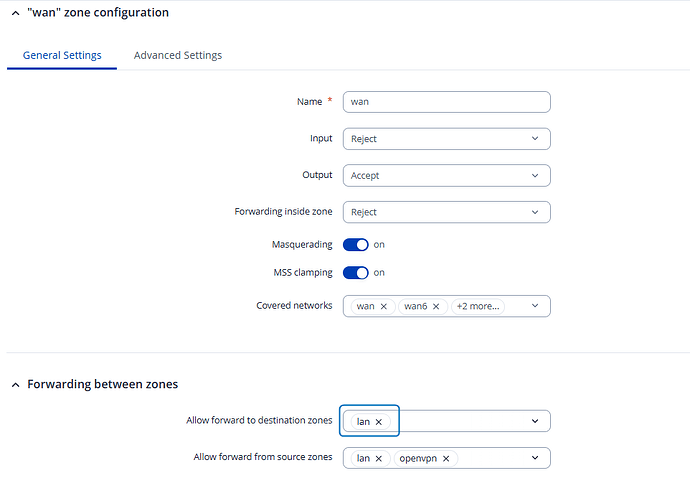This screenshot has width=690, height=477.
Task: Switch to the Advanced Settings tab
Action: pos(178,55)
